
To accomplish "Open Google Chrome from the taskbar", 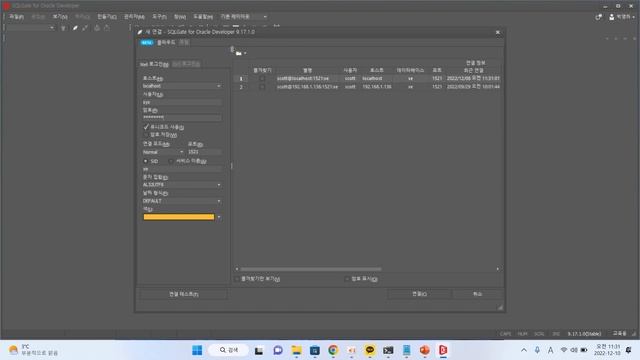I will tap(333, 350).
